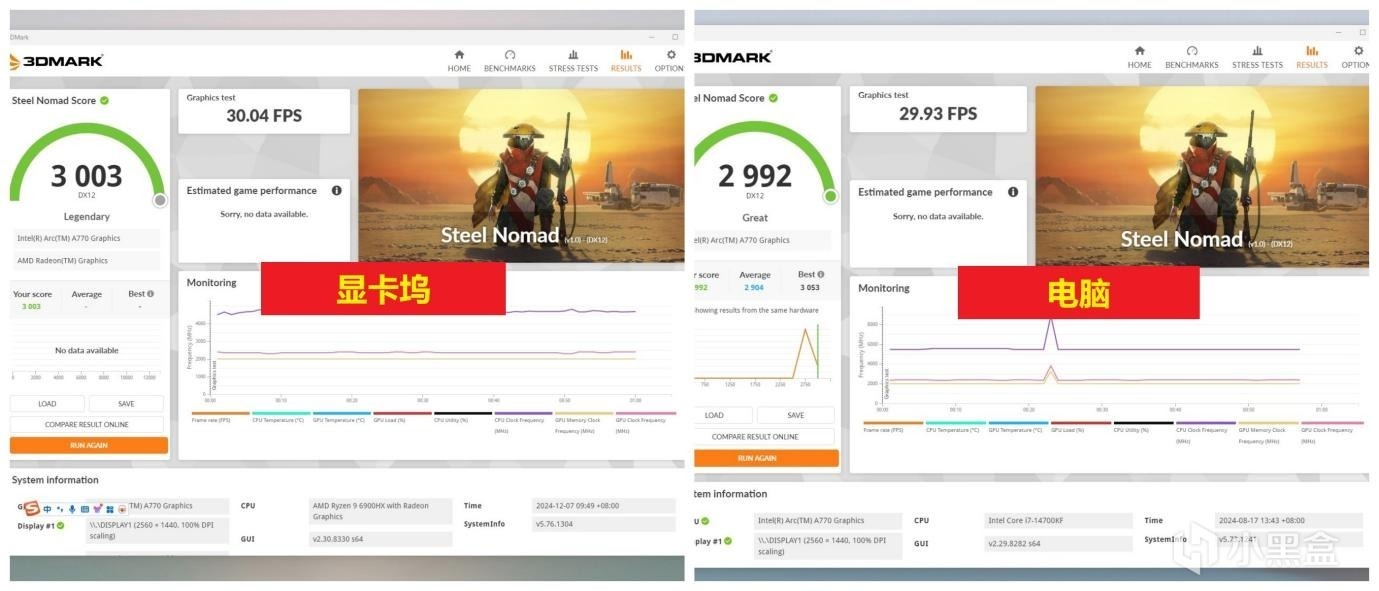Click LOAD button in left 3DMark window
1379x591 pixels.
(47, 404)
